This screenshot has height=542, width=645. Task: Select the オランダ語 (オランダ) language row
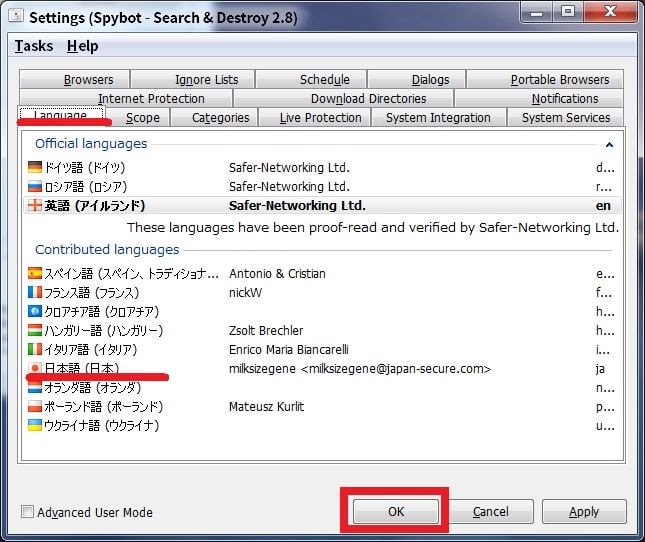[322, 387]
